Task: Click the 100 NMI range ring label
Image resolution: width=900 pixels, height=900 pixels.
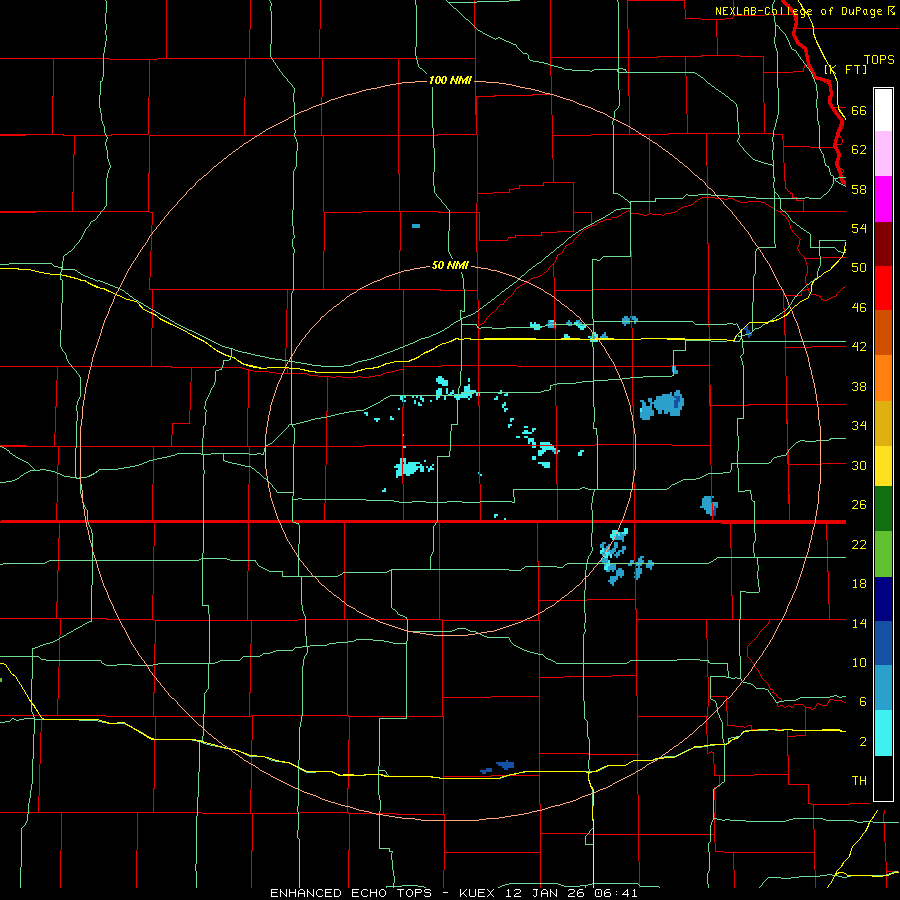Action: 450,80
